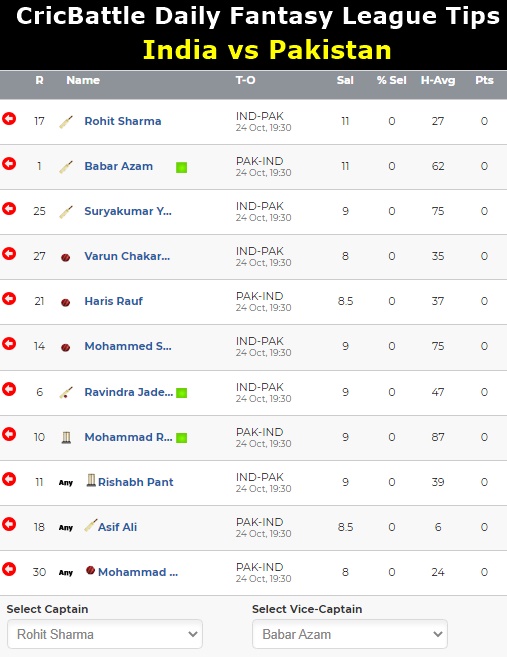507x657 pixels.
Task: Open Rohit Sharma player link
Action: [x=123, y=121]
